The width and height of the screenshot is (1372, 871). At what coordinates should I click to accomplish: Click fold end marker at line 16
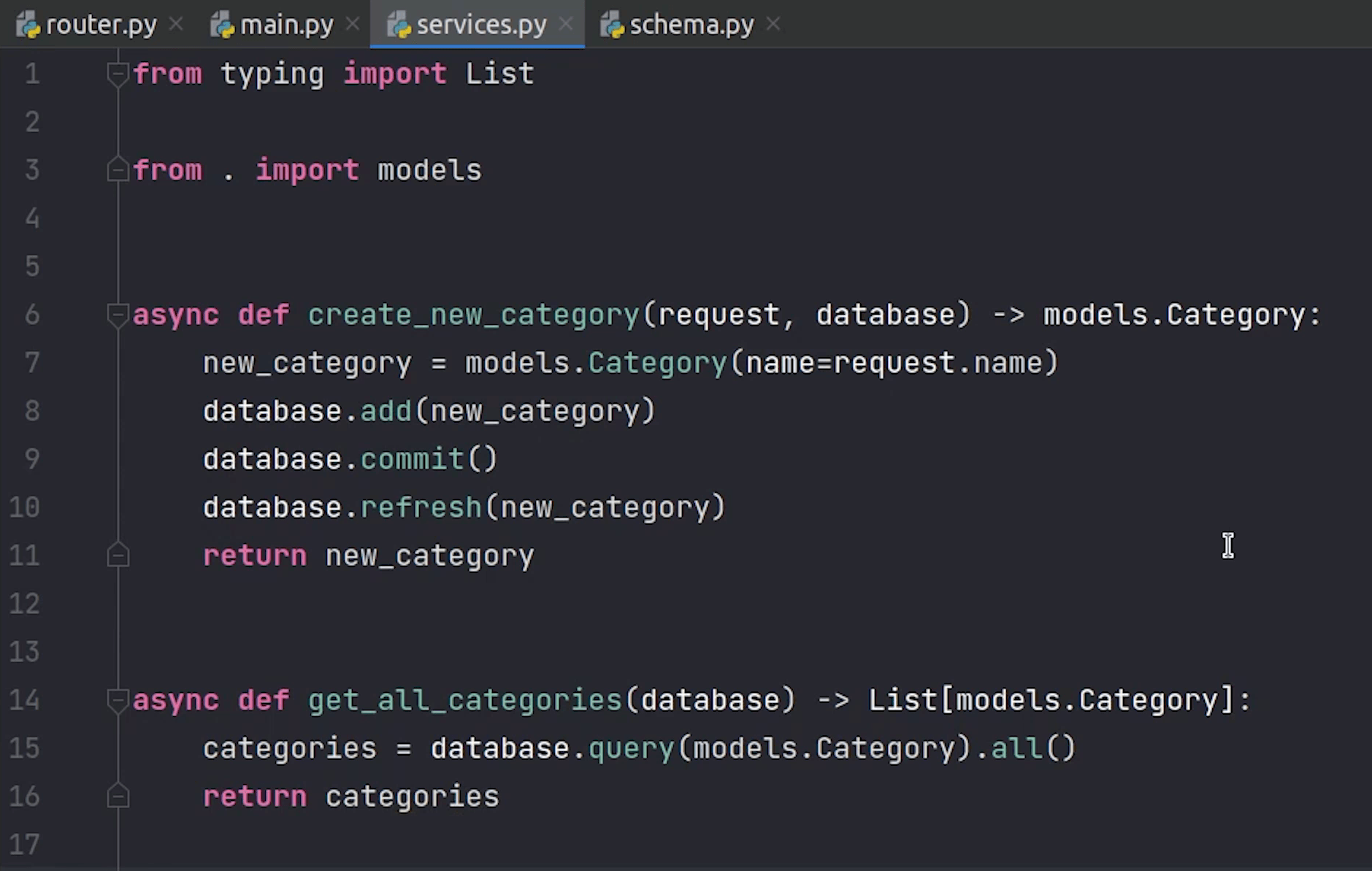point(118,797)
